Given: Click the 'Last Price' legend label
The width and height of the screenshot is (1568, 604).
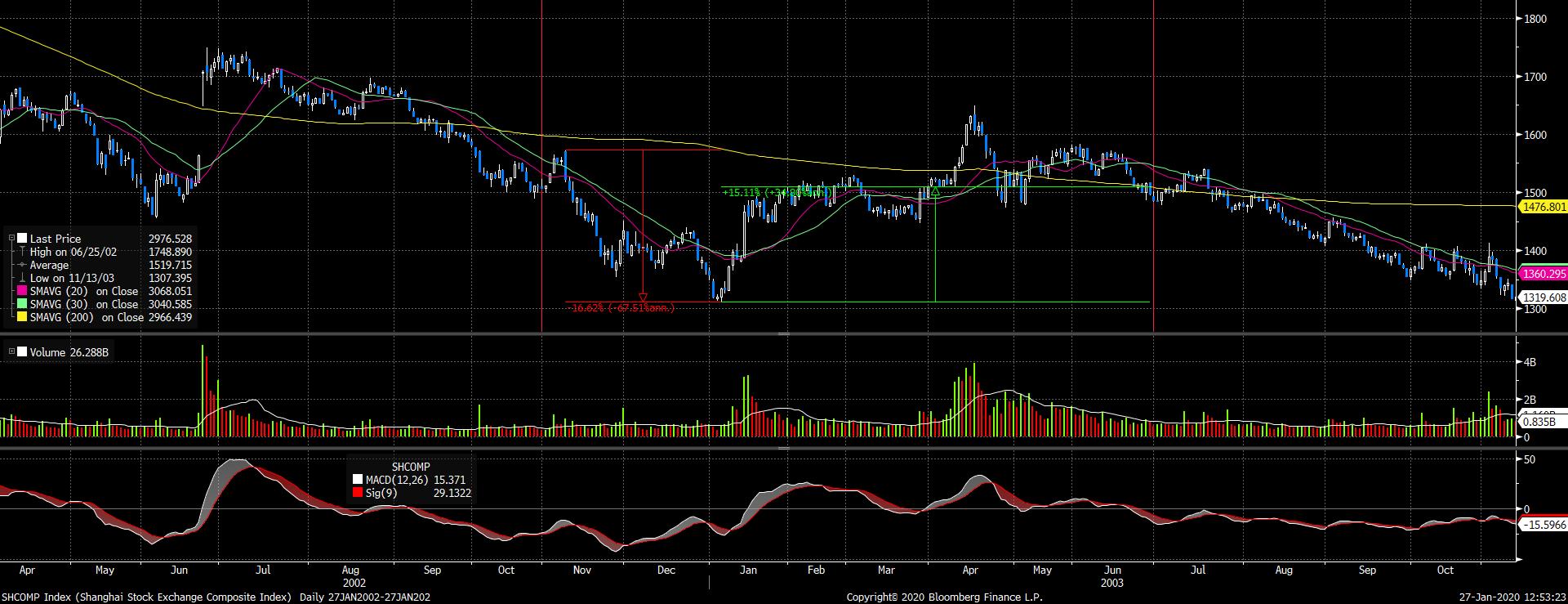Looking at the screenshot, I should [56, 239].
